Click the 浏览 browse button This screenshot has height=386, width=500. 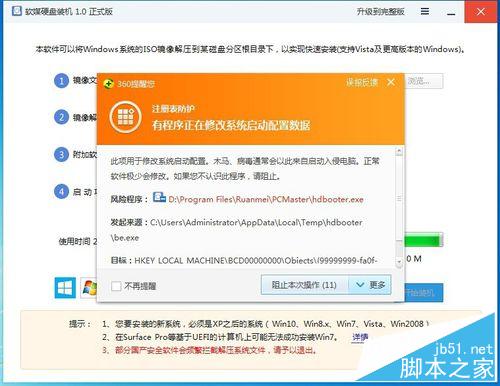click(424, 81)
